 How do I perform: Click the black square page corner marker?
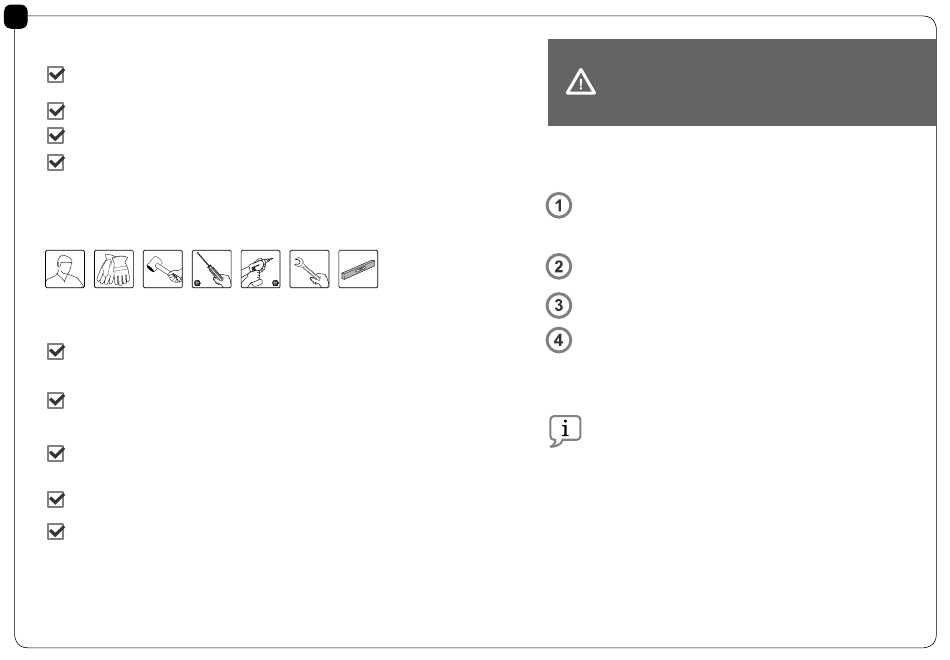(16, 16)
